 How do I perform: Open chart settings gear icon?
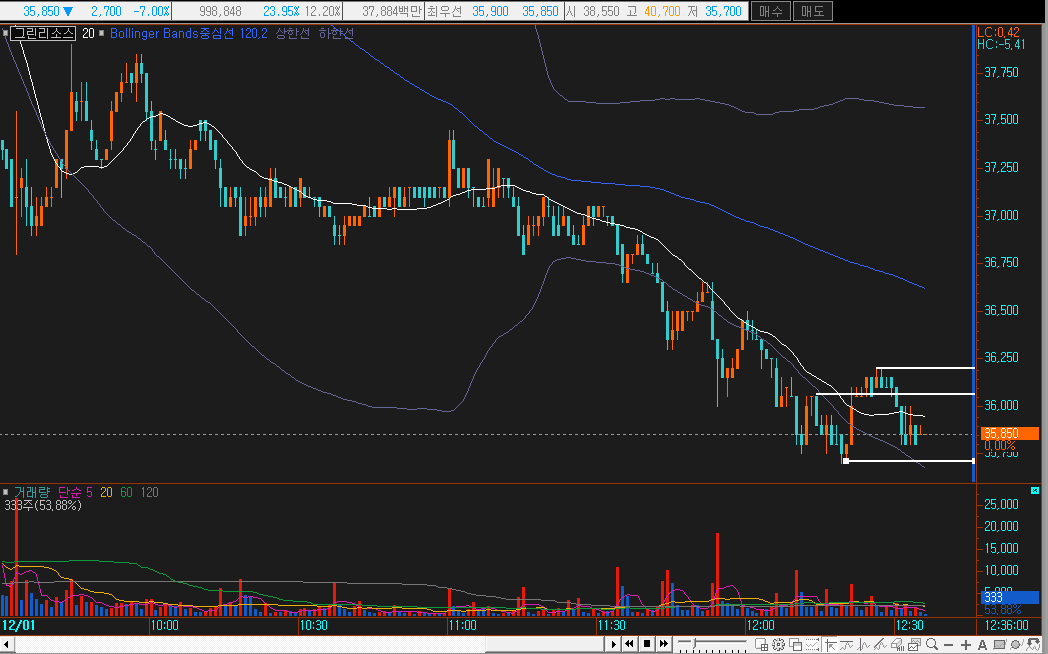pos(779,644)
